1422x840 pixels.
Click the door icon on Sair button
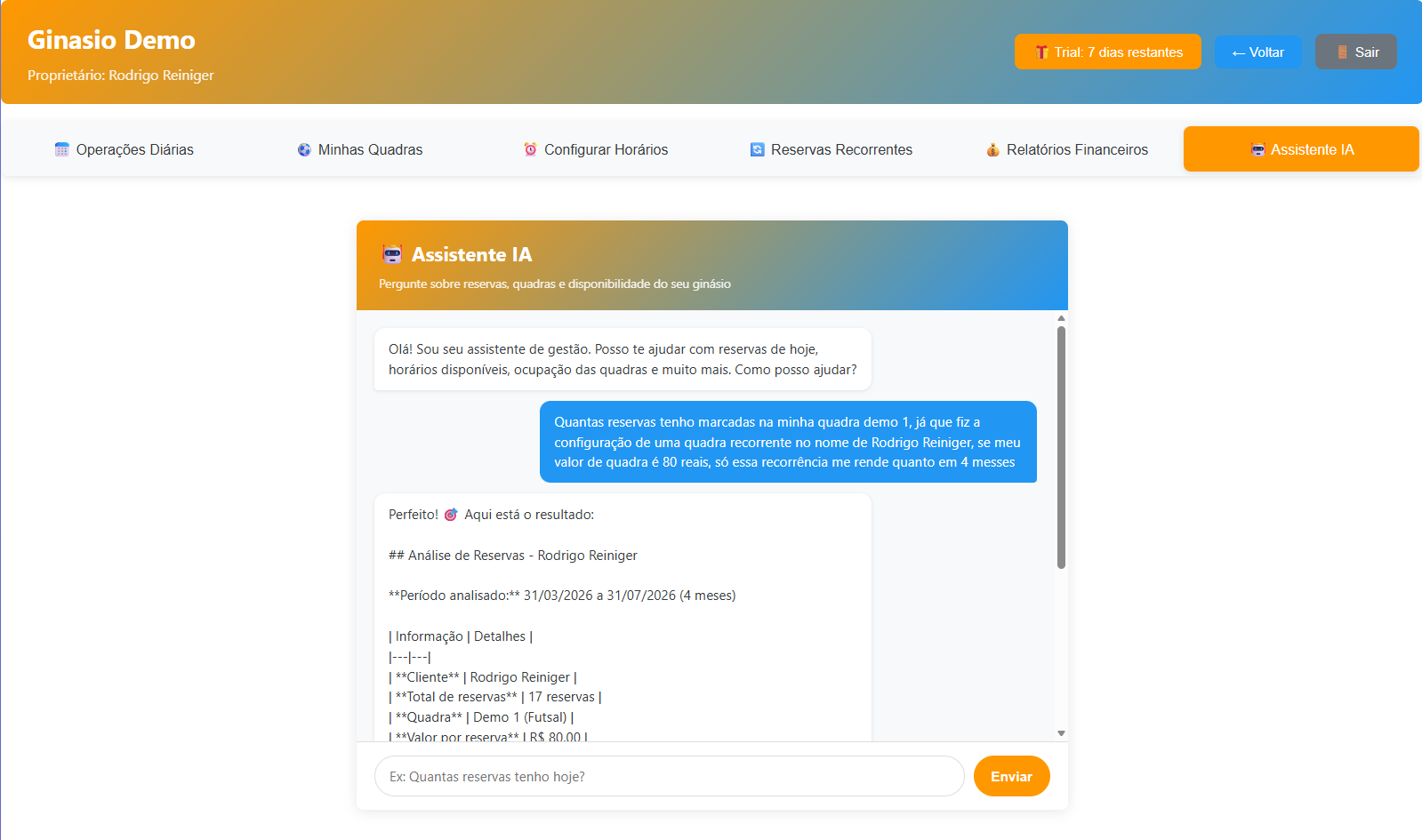[1342, 52]
